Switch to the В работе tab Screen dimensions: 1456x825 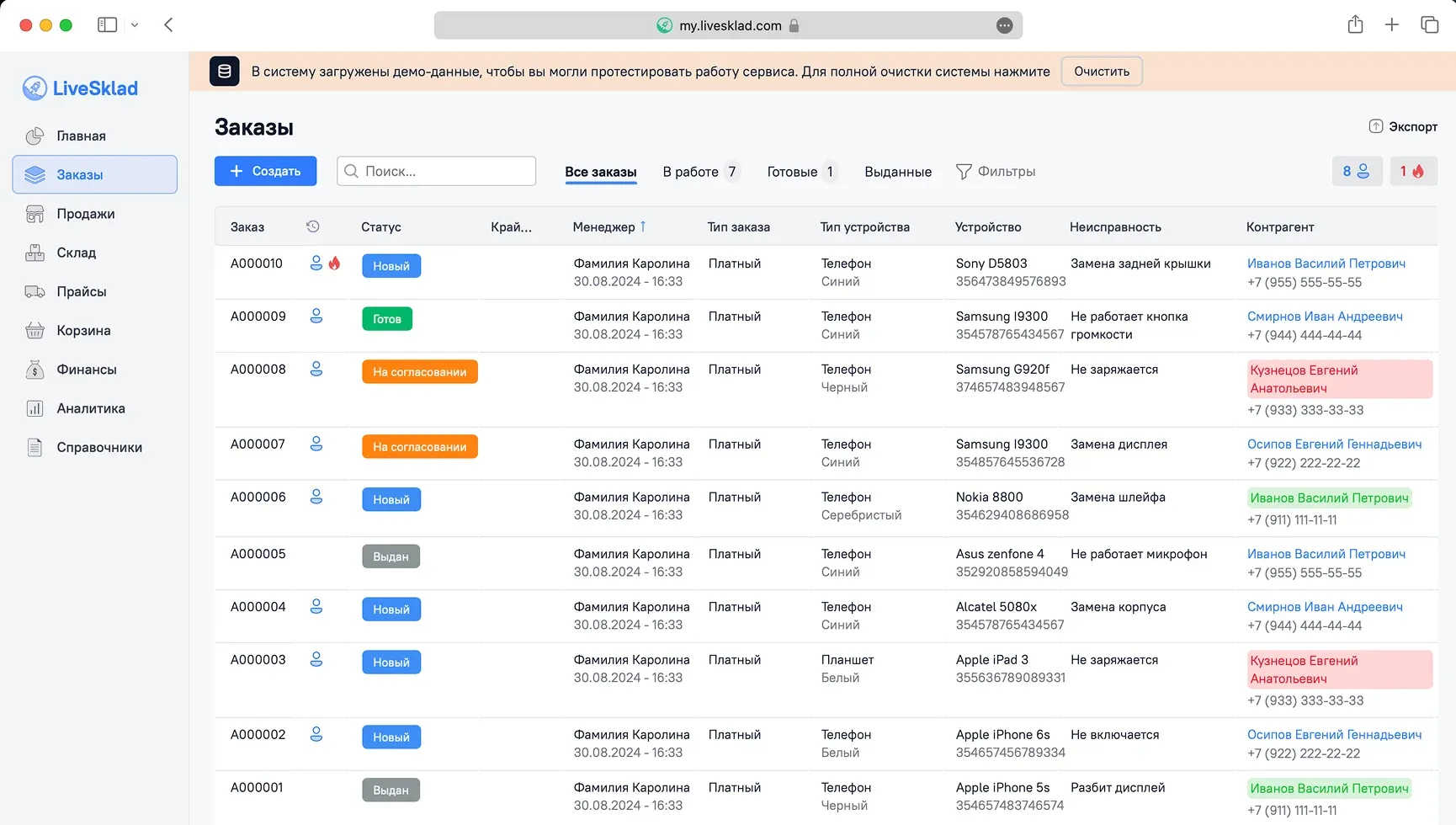pos(693,171)
